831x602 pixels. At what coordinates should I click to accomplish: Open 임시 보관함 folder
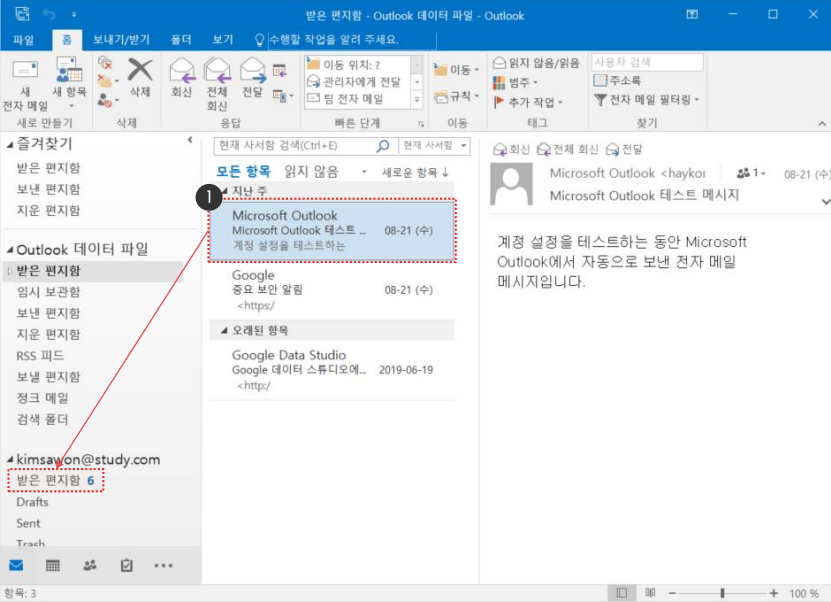tap(48, 292)
